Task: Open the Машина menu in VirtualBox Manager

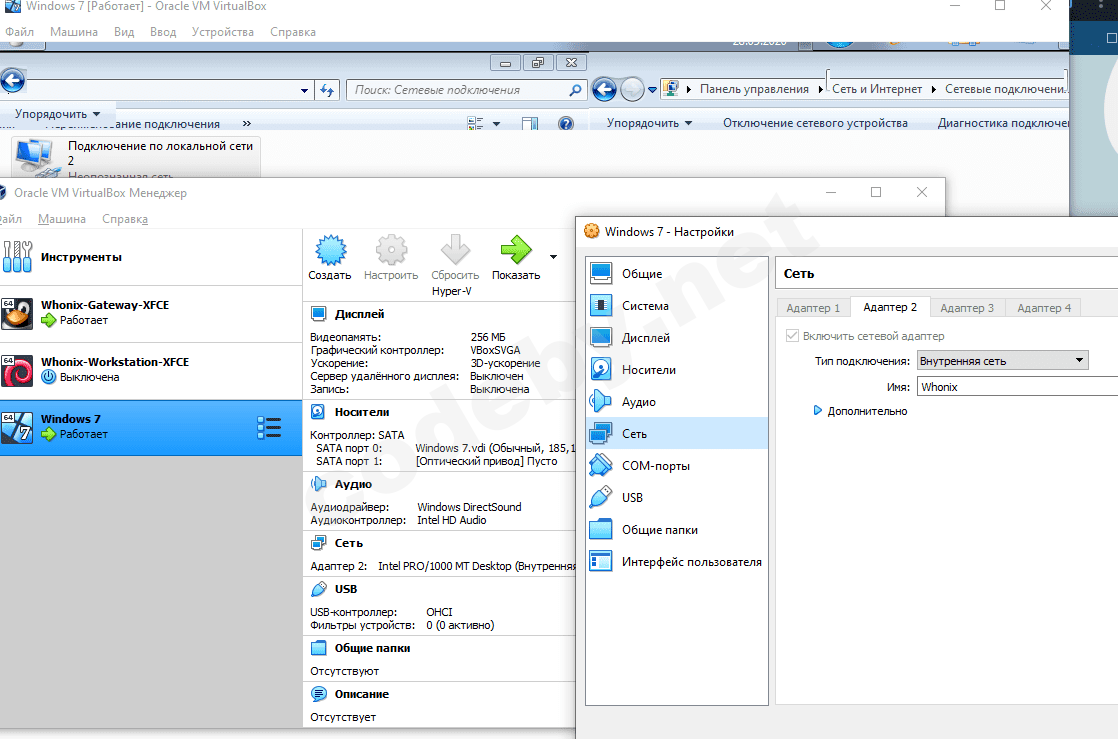Action: tap(61, 219)
